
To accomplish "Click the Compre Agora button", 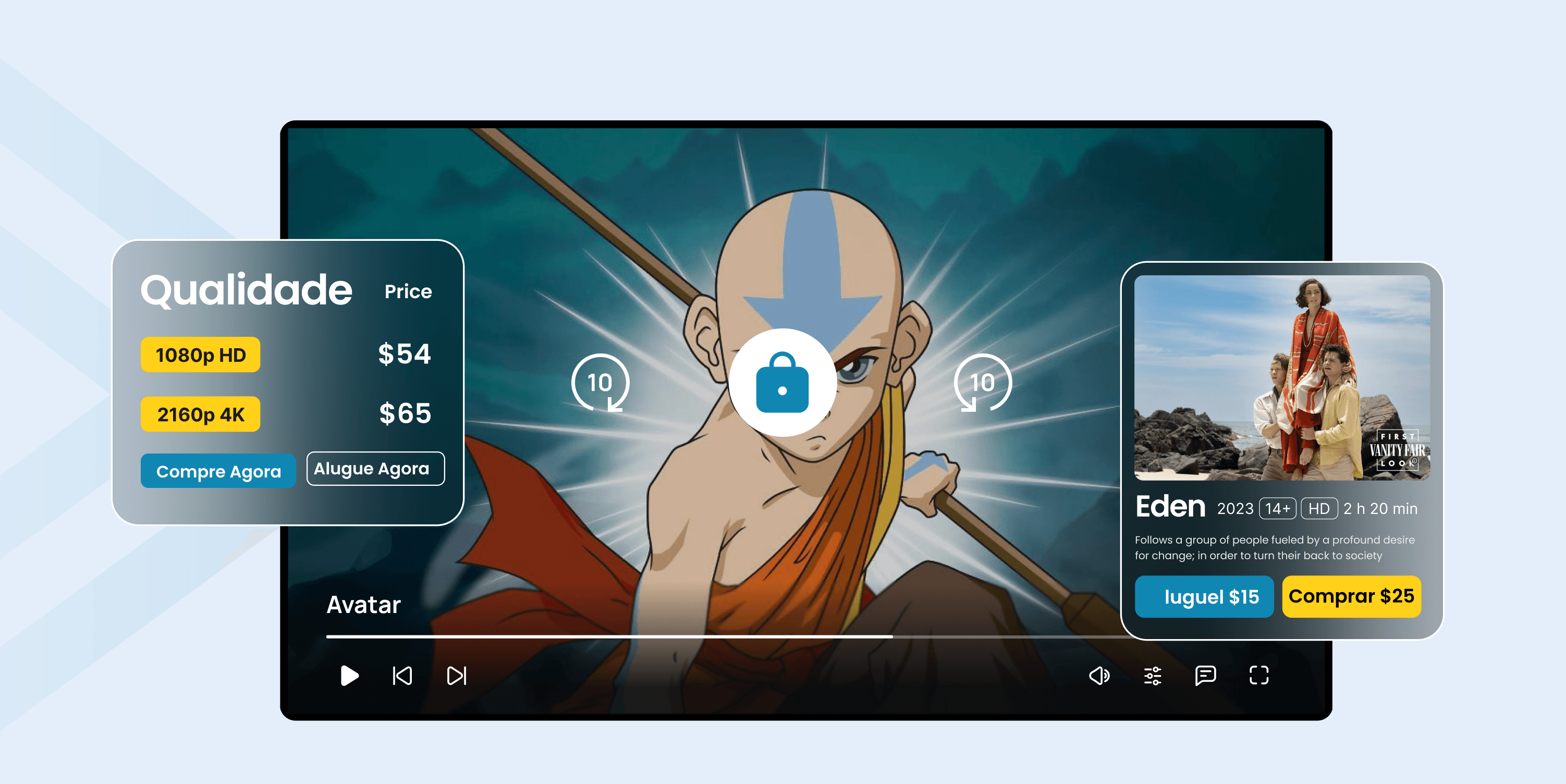I will 218,471.
